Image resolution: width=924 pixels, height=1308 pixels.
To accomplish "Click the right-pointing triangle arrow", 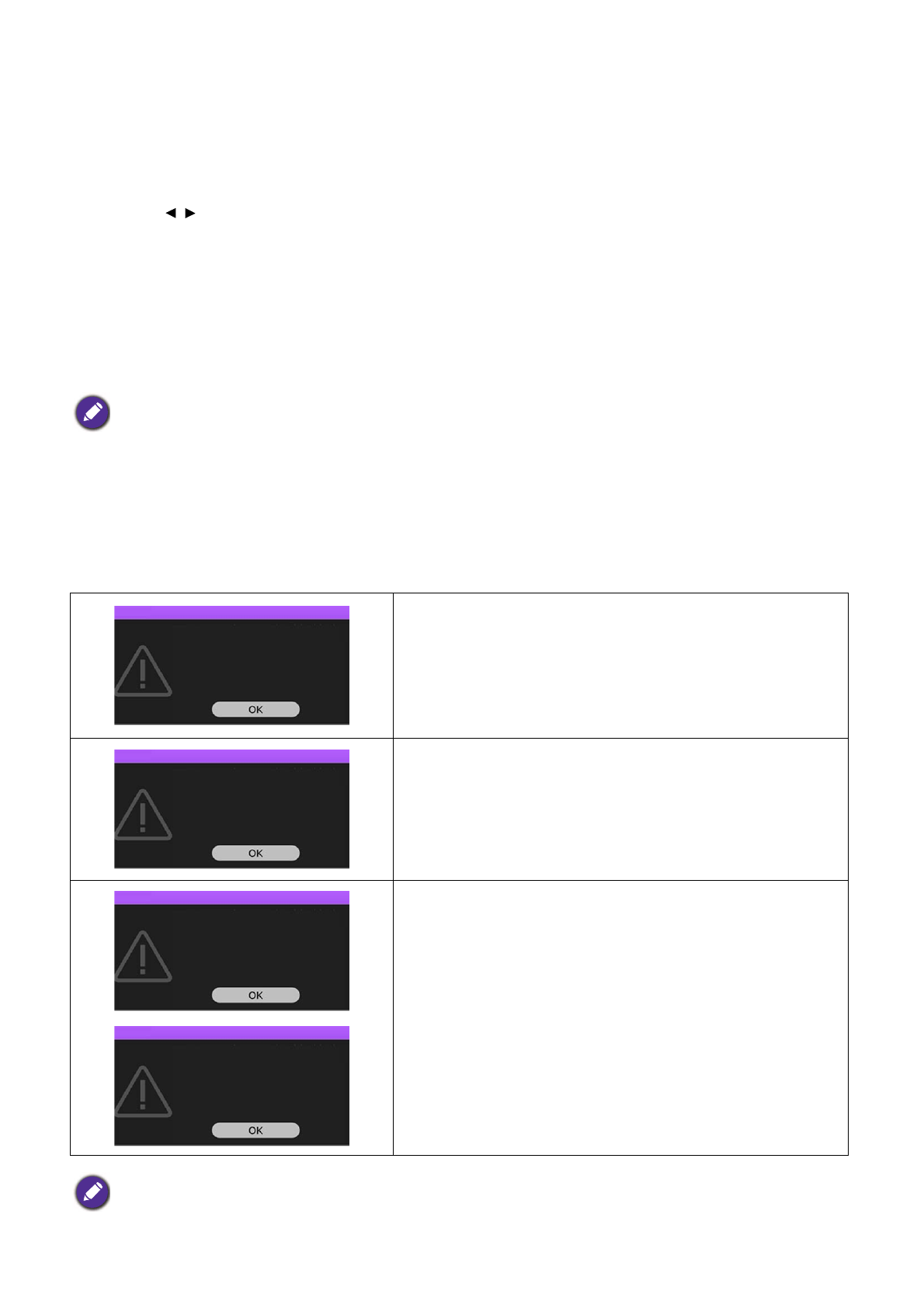I will point(190,213).
